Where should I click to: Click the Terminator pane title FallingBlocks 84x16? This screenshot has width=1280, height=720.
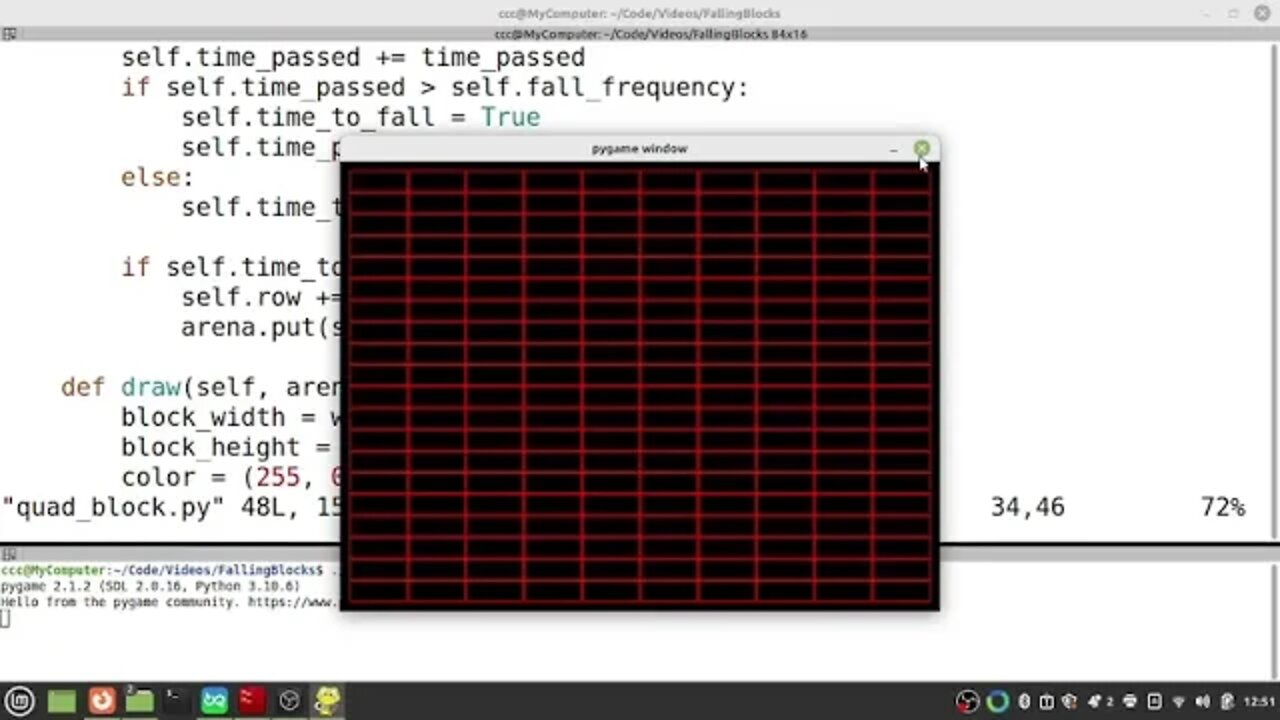pyautogui.click(x=650, y=33)
